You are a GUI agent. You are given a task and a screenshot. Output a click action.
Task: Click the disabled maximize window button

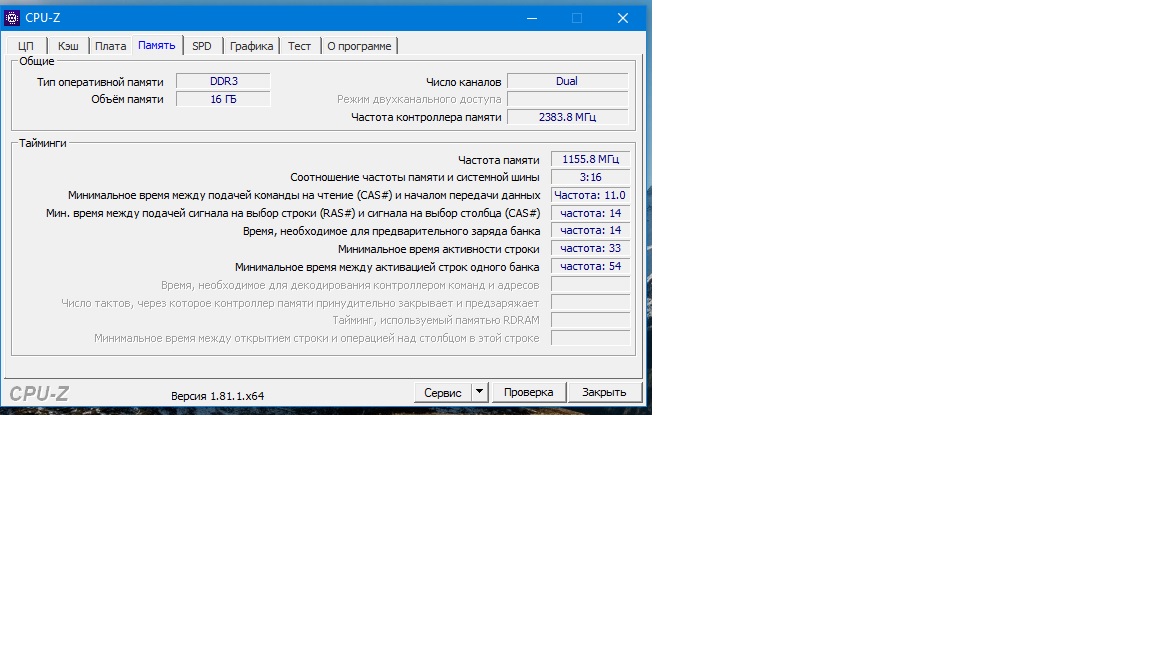point(577,18)
